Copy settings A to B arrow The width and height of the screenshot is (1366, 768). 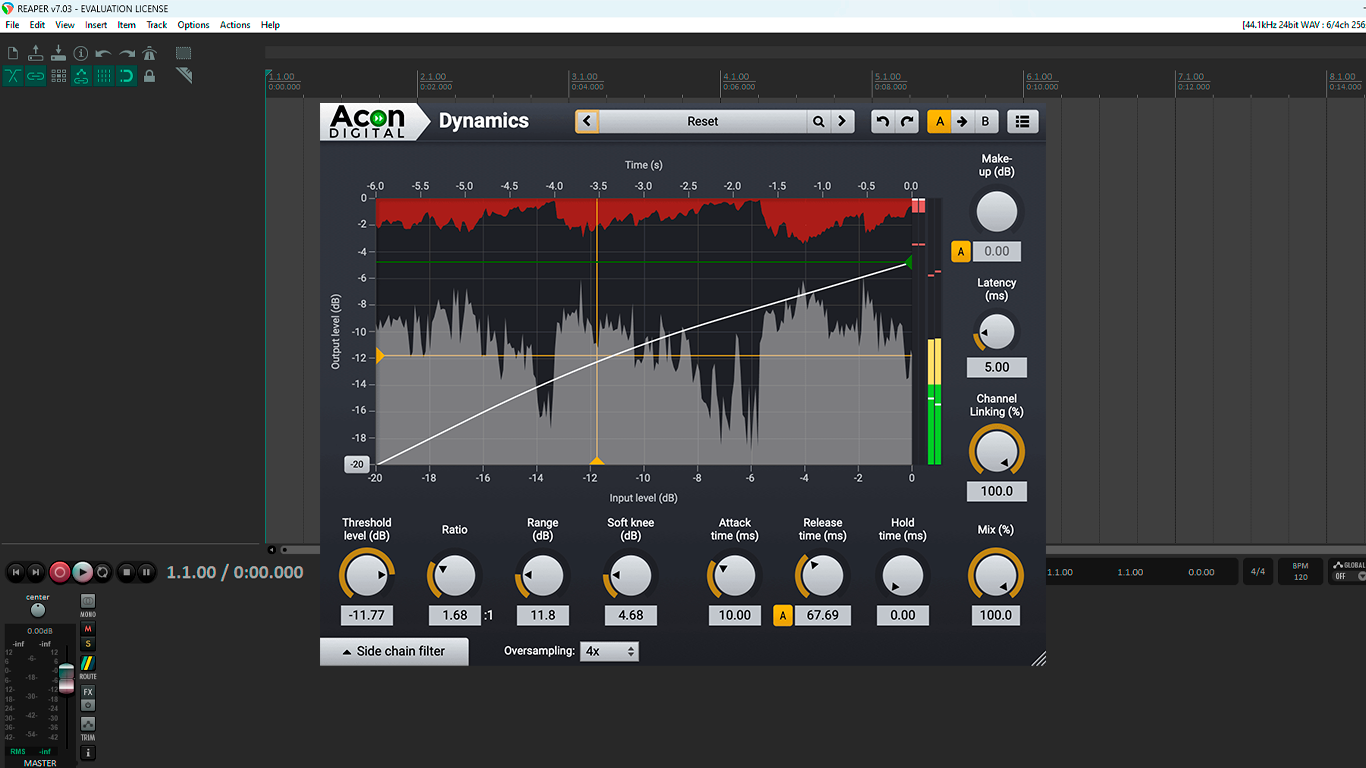point(962,121)
